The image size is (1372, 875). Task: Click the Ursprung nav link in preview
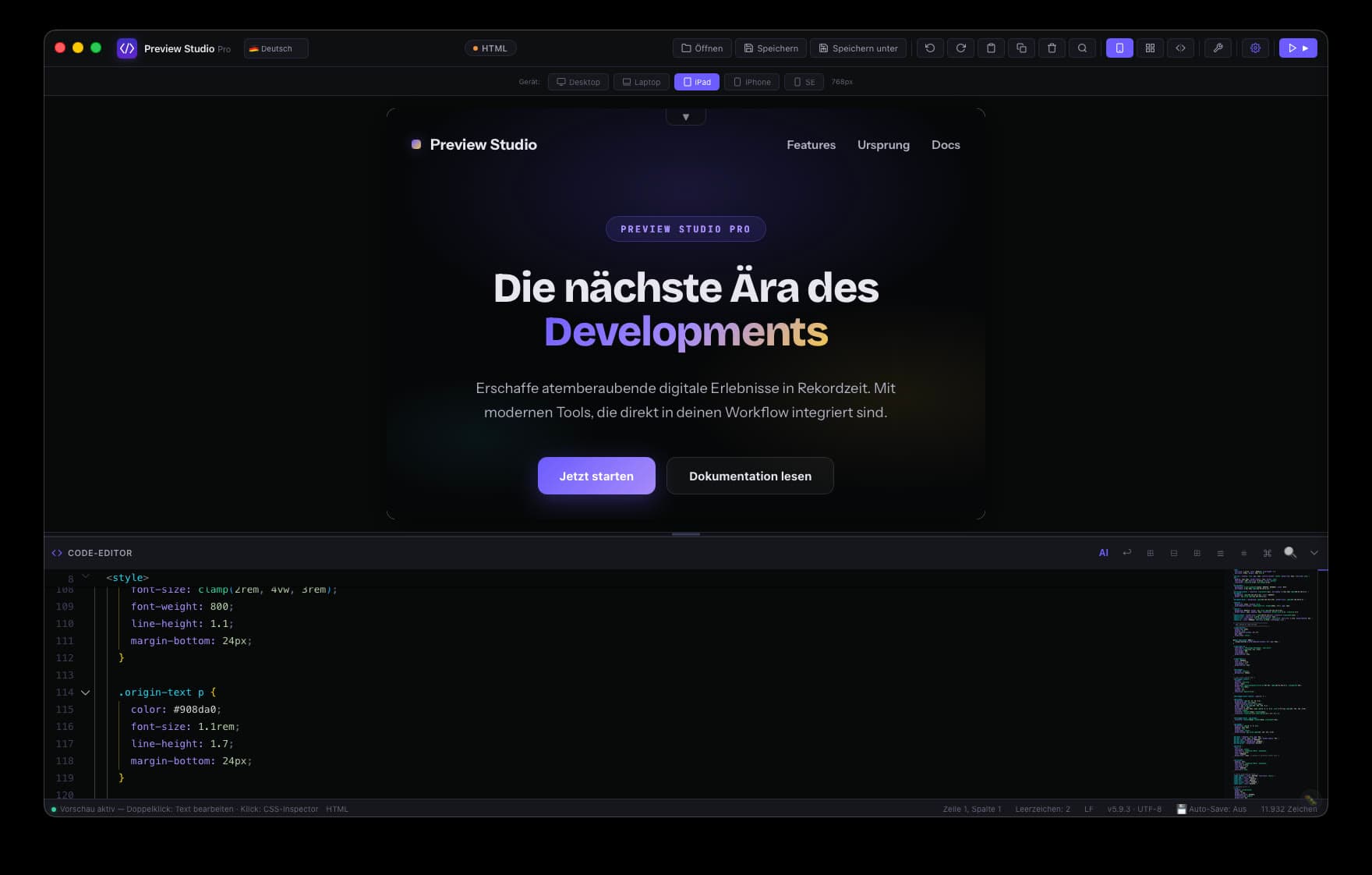883,145
